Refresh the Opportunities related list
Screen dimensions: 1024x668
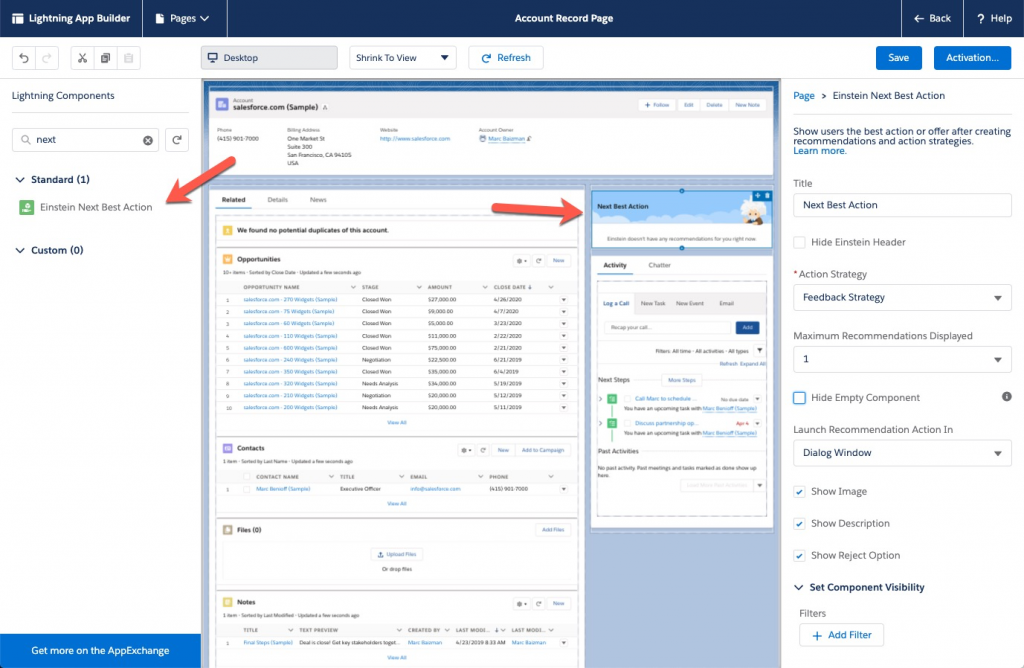point(539,261)
